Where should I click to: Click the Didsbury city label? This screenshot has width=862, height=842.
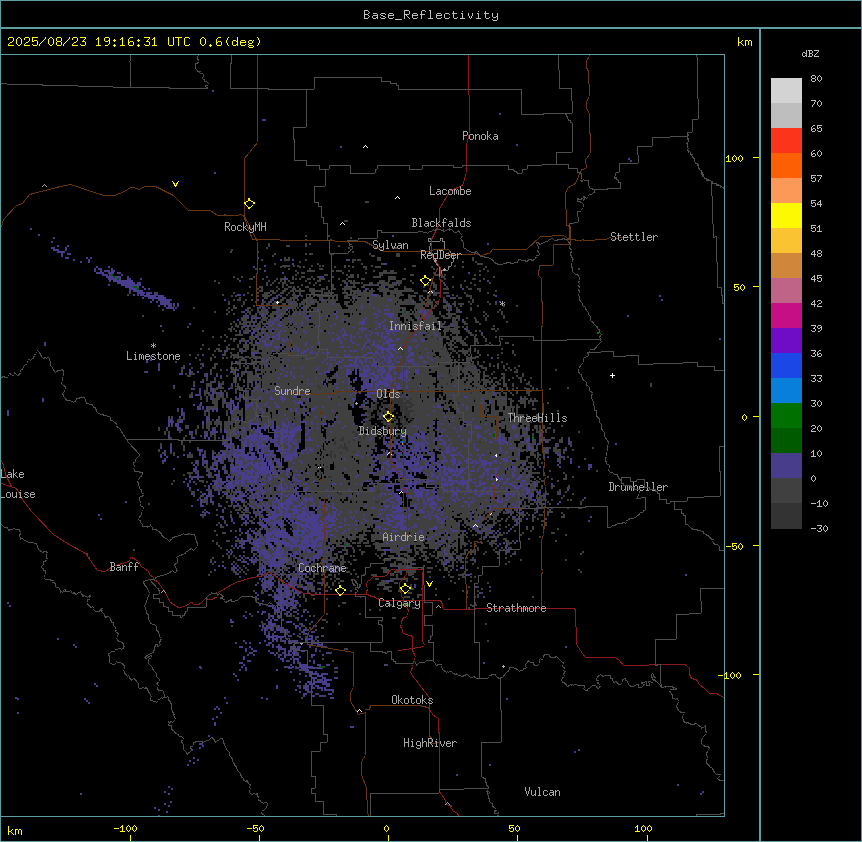coord(383,431)
